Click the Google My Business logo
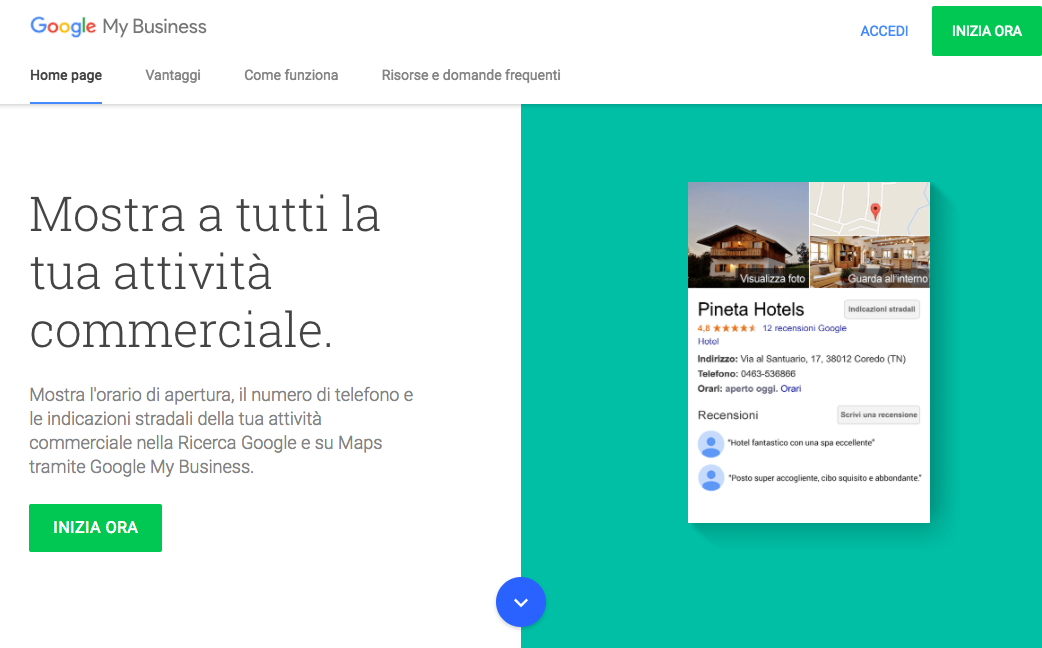This screenshot has height=648, width=1042. (118, 27)
